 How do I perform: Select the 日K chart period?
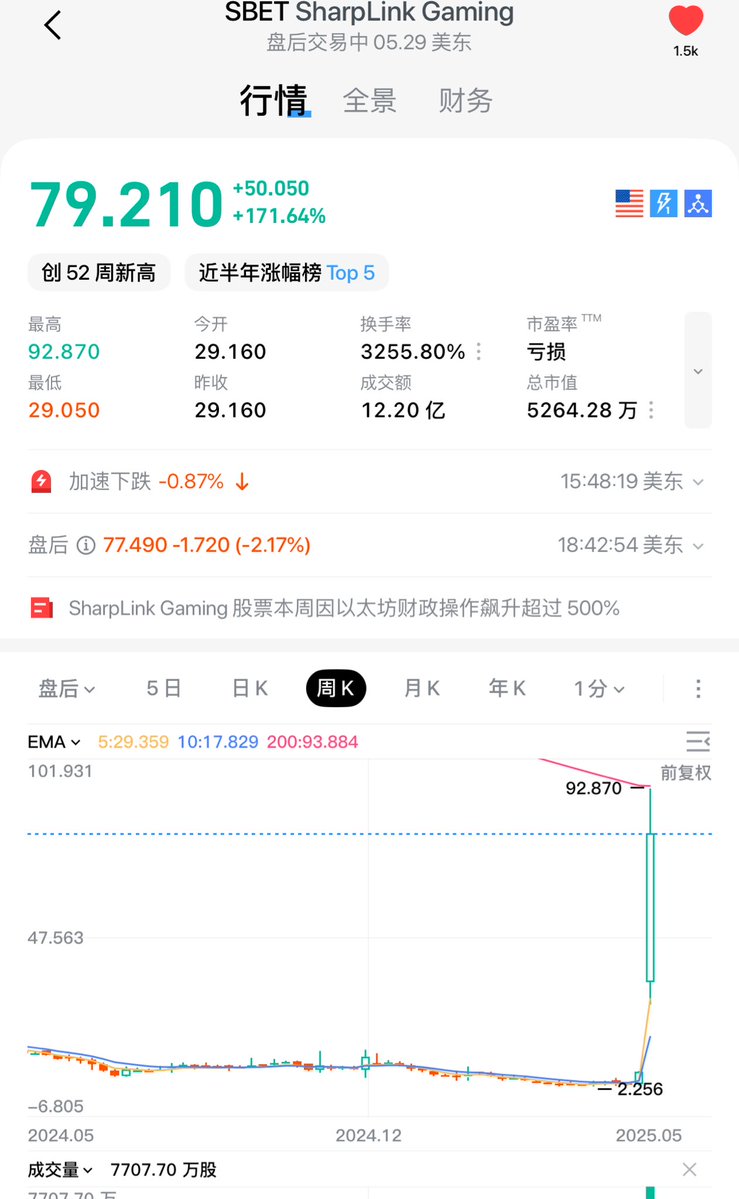click(250, 688)
